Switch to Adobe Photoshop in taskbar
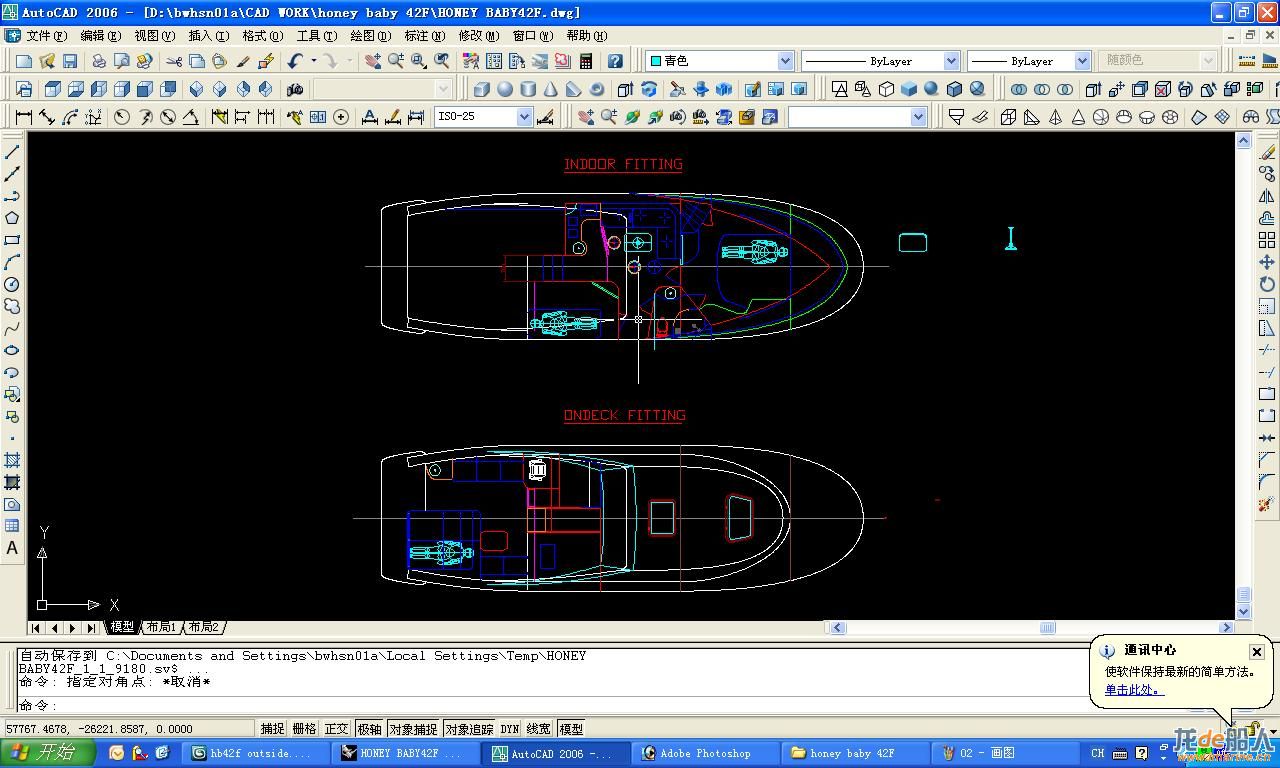Viewport: 1280px width, 768px height. click(x=705, y=753)
